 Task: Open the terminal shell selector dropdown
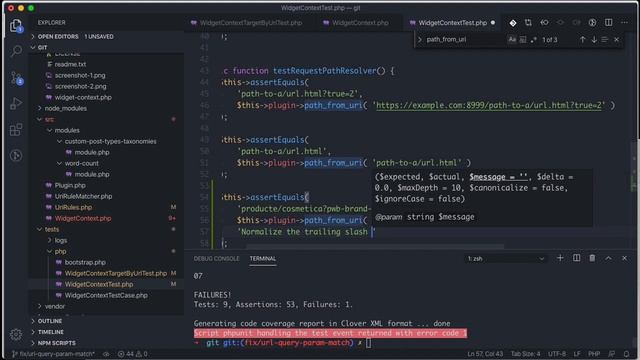coord(506,258)
